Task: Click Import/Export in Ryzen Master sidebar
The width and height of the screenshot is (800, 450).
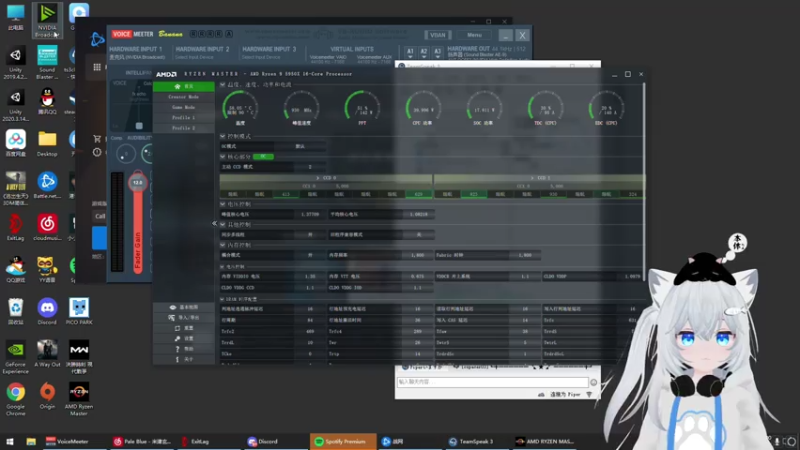Action: pyautogui.click(x=184, y=317)
